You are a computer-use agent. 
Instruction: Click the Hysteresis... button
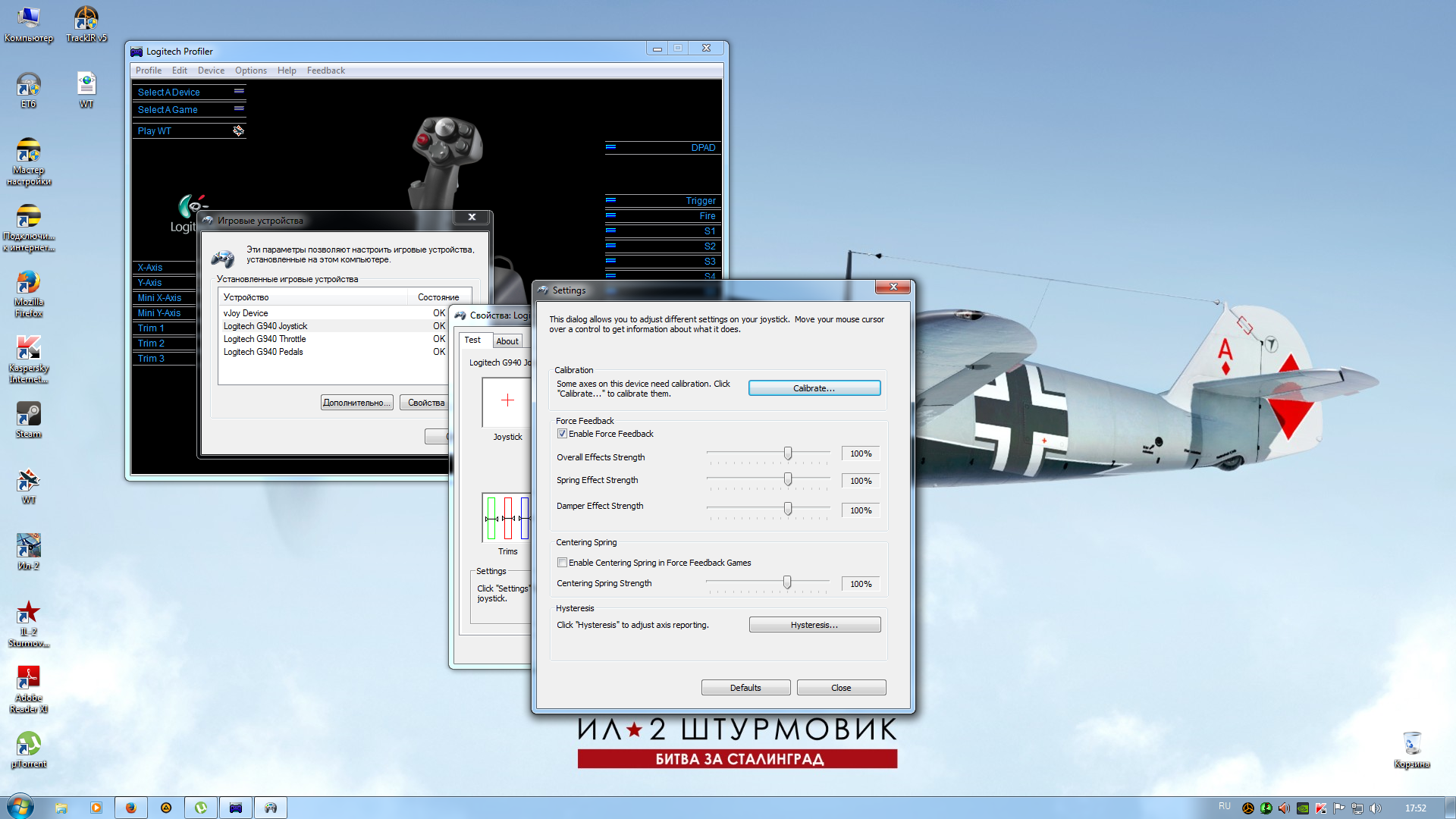pyautogui.click(x=814, y=625)
